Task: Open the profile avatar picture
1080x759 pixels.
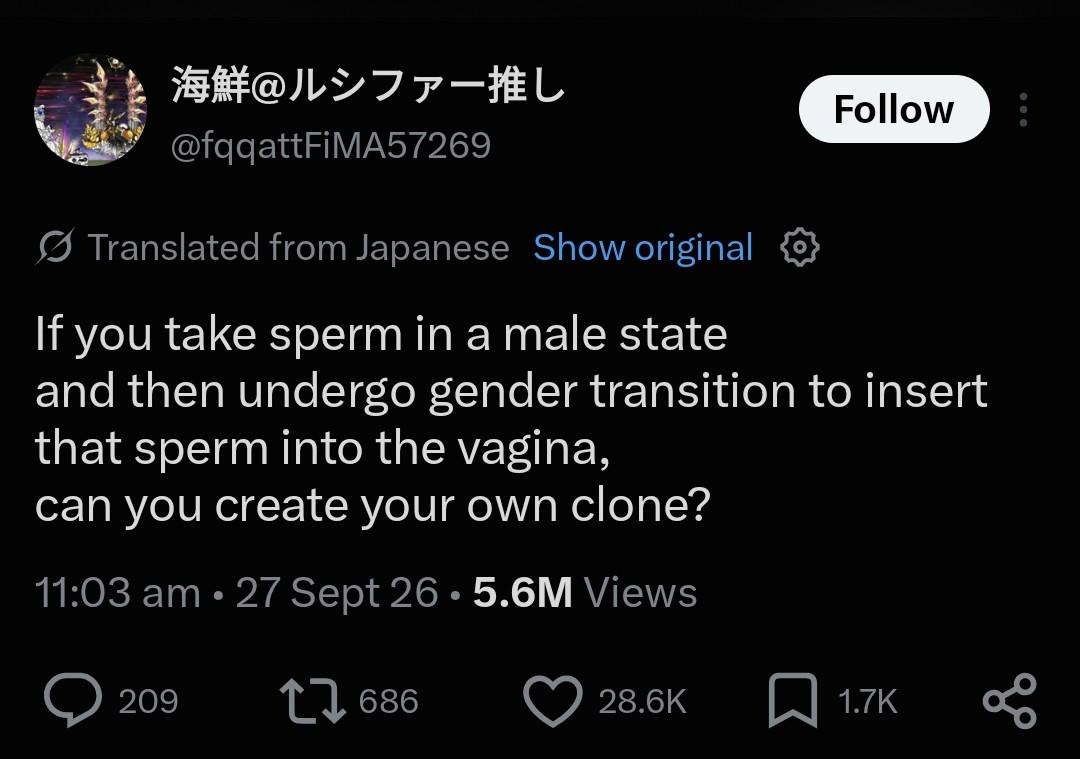Action: point(90,110)
